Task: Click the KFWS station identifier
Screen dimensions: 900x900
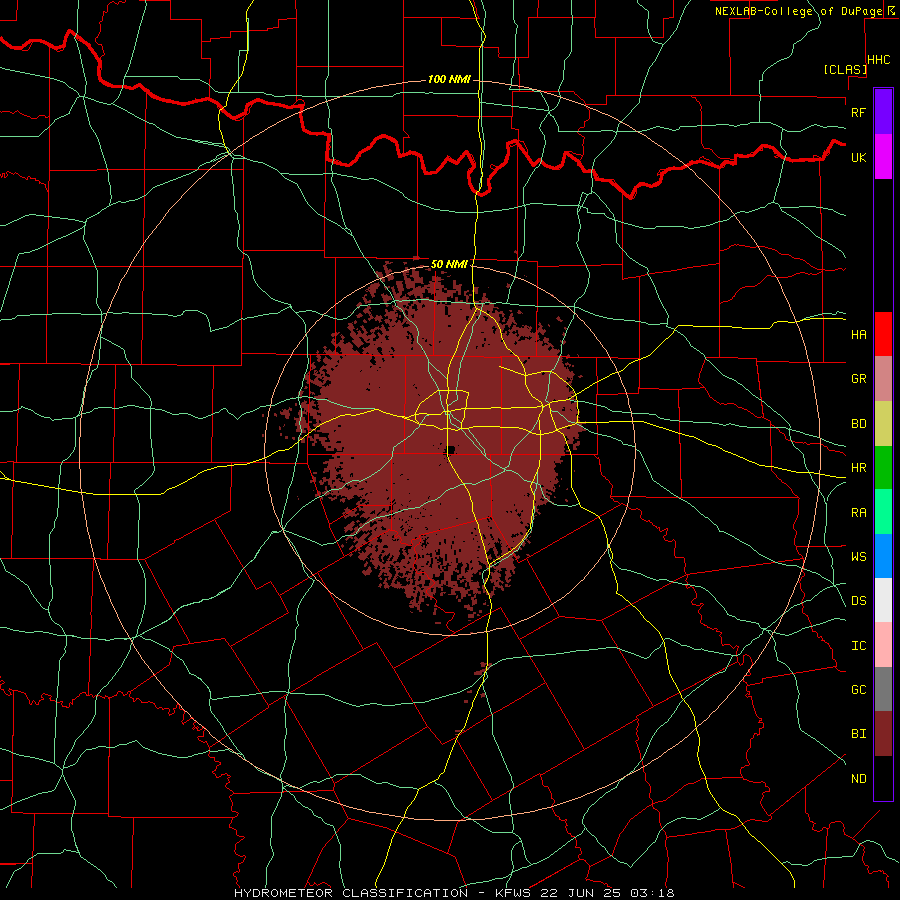Action: click(515, 893)
